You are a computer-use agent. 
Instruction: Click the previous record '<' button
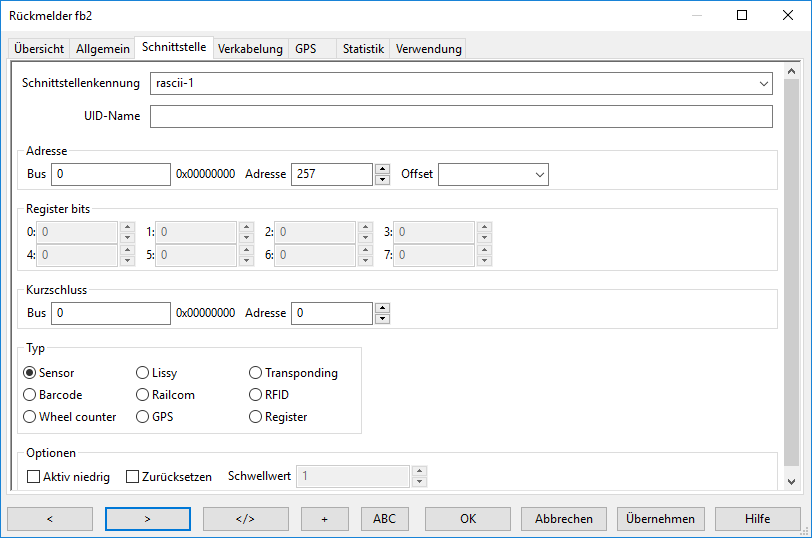[x=49, y=519]
